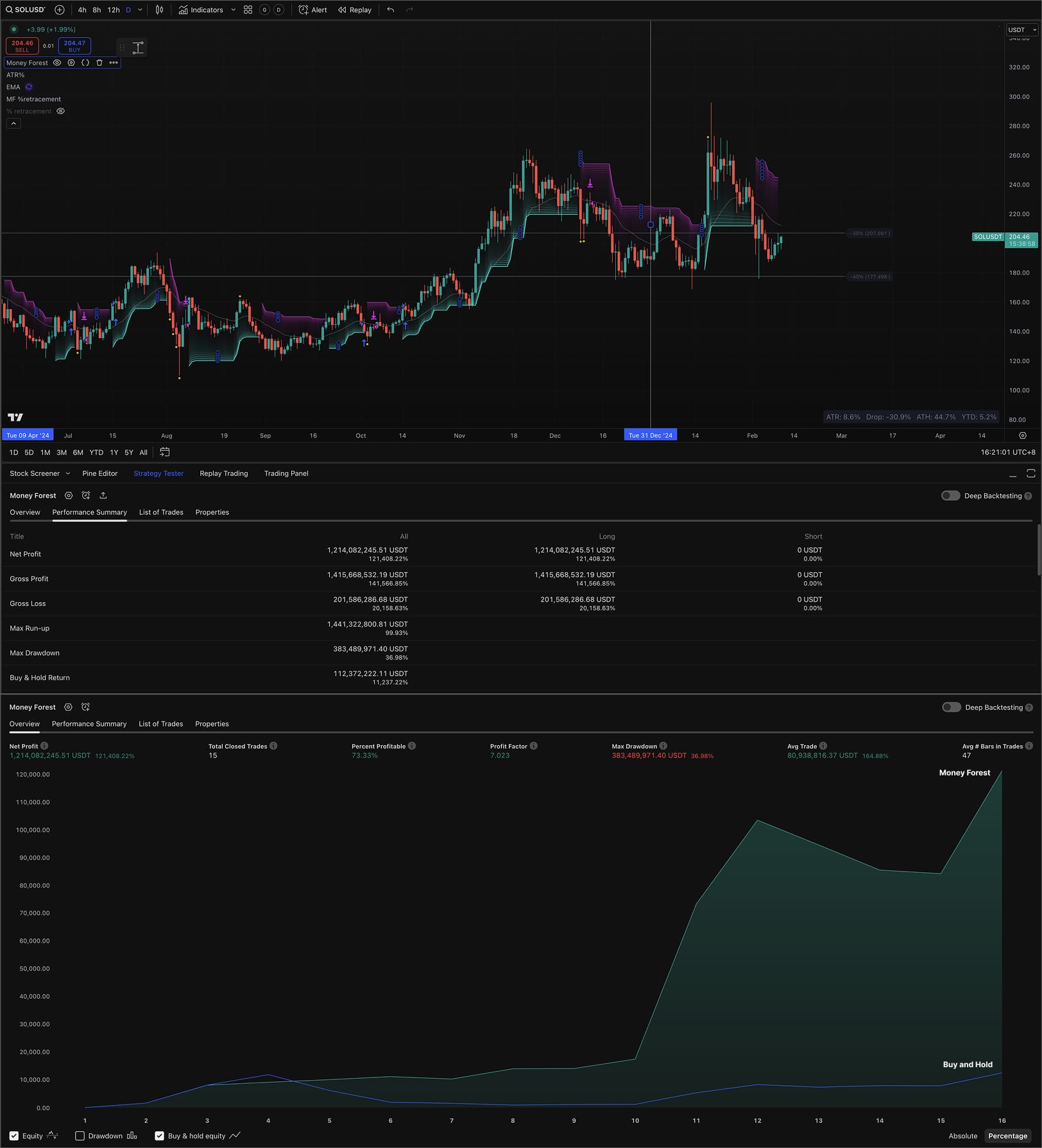Delete the Money Forest indicator with trash icon

pos(99,63)
